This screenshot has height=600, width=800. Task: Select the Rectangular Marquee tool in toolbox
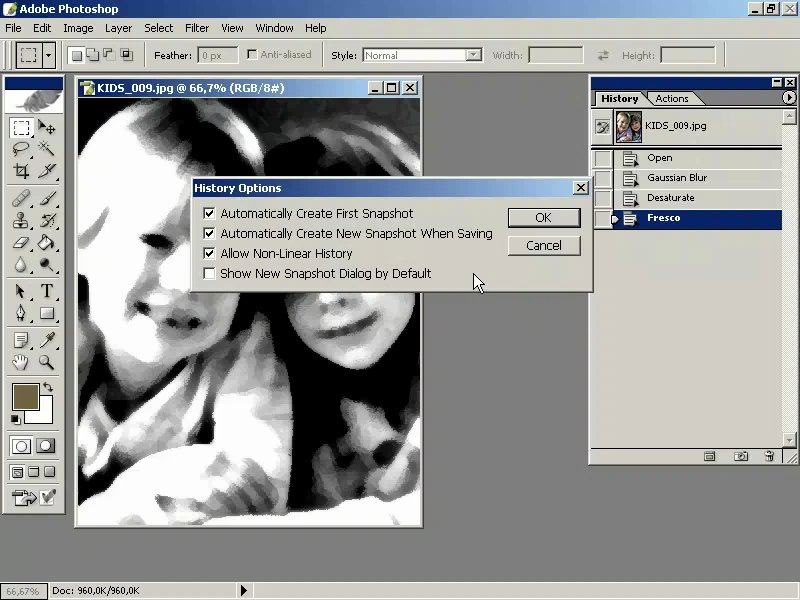(x=21, y=127)
